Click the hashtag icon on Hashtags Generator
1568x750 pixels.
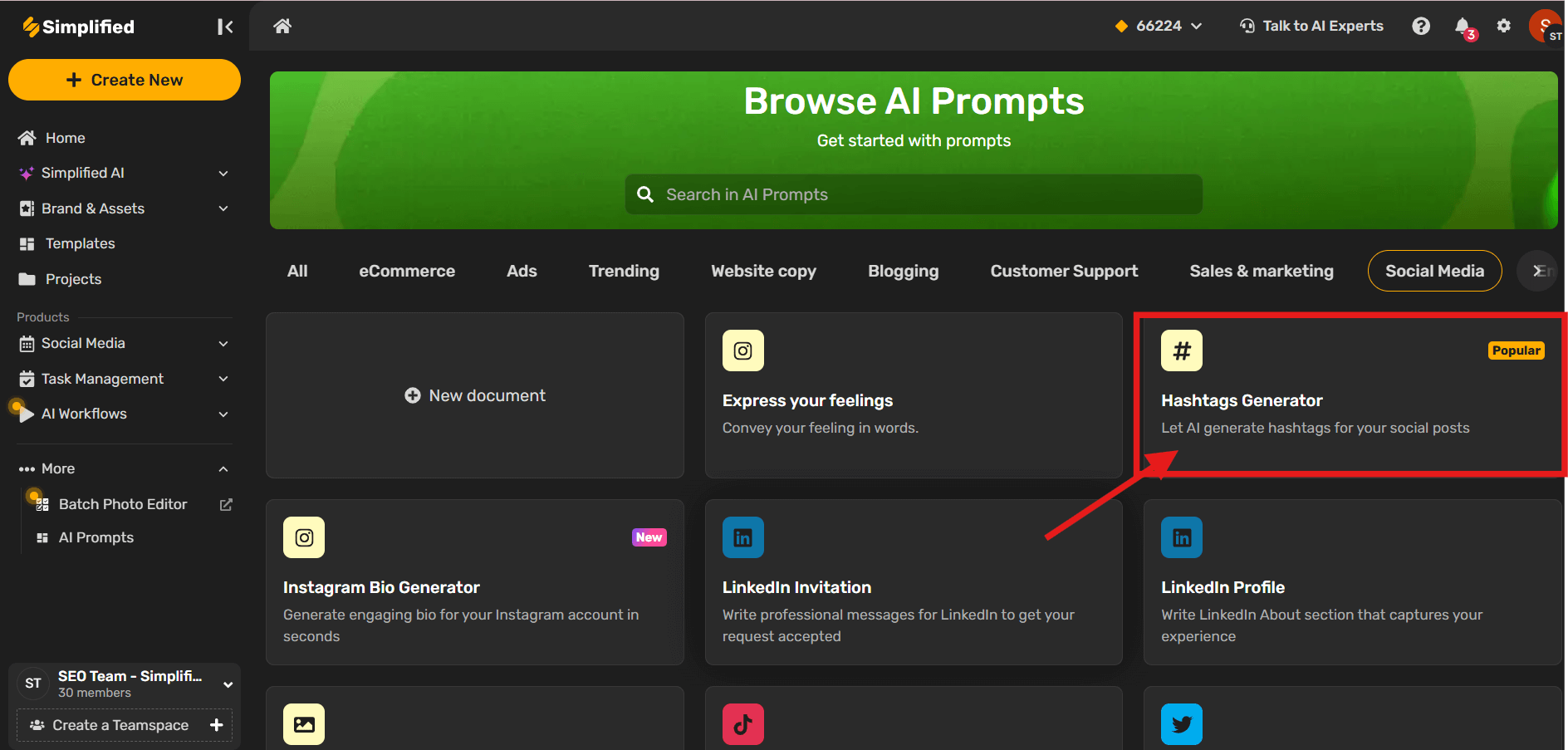pyautogui.click(x=1182, y=350)
